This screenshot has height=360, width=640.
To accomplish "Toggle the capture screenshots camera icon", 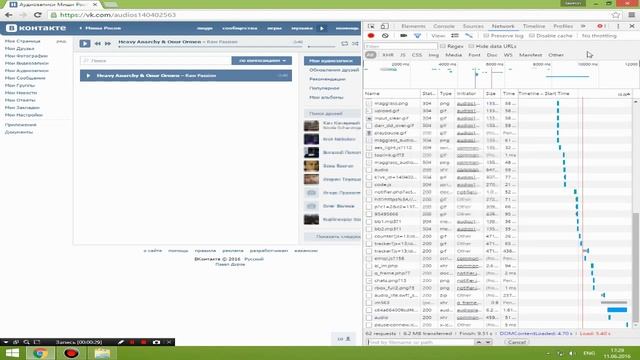I will coord(403,36).
